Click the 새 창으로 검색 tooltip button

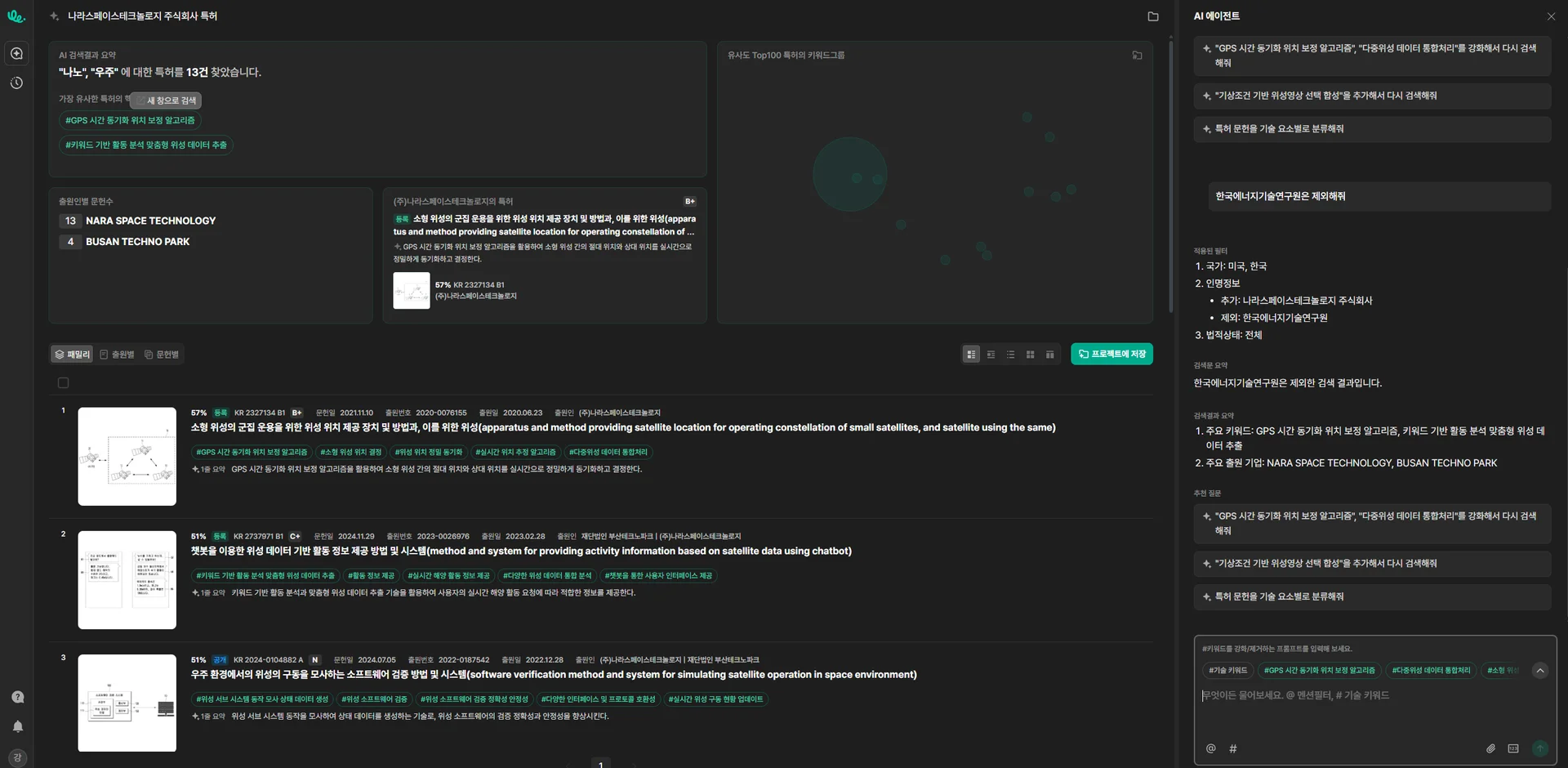(x=166, y=100)
